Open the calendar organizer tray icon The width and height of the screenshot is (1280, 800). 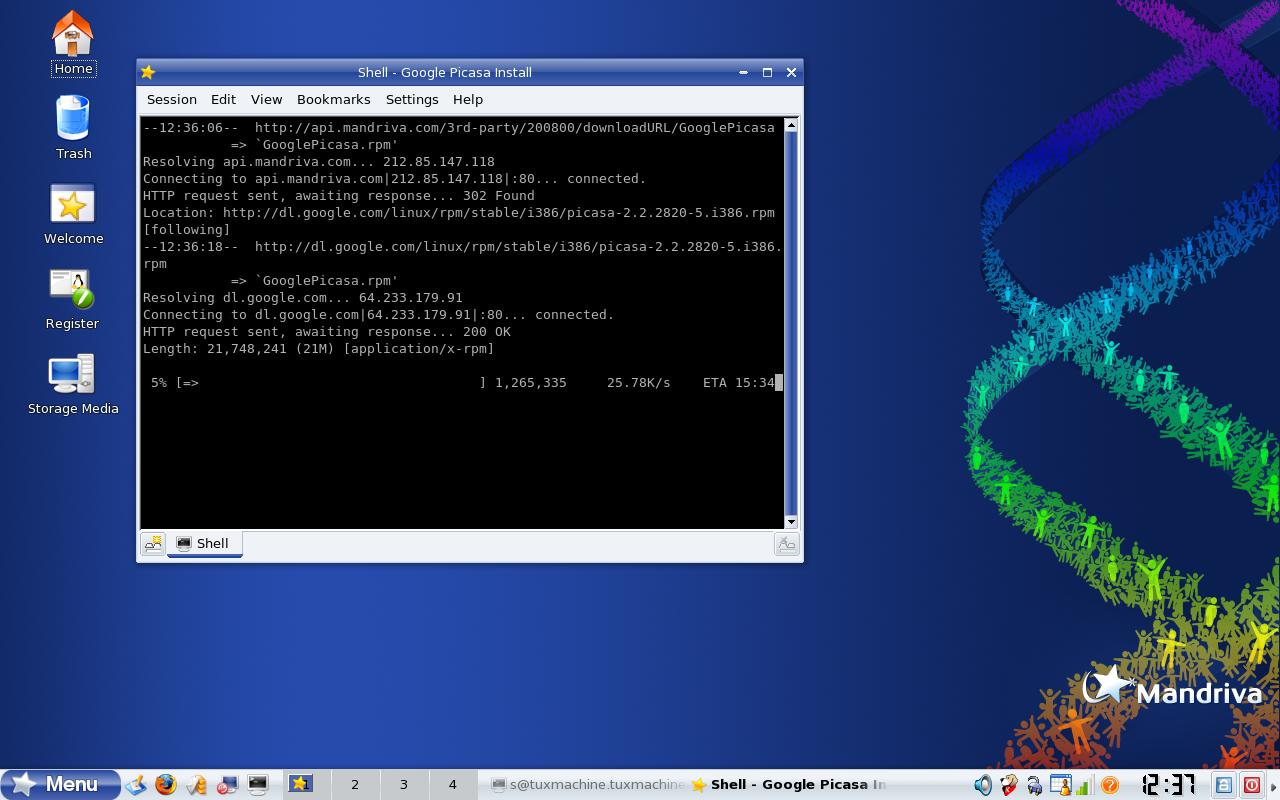point(1059,785)
